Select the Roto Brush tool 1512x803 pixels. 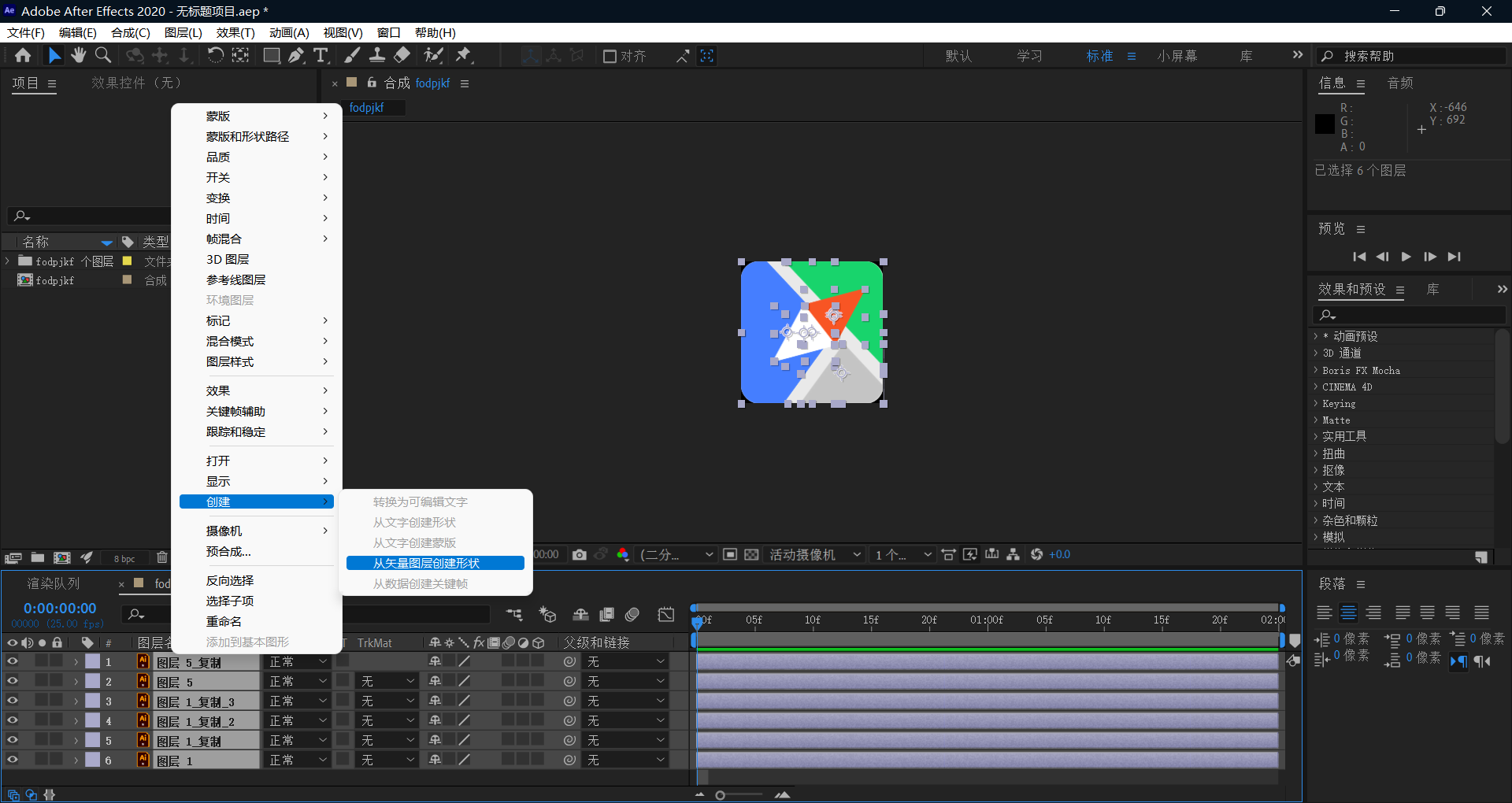433,55
